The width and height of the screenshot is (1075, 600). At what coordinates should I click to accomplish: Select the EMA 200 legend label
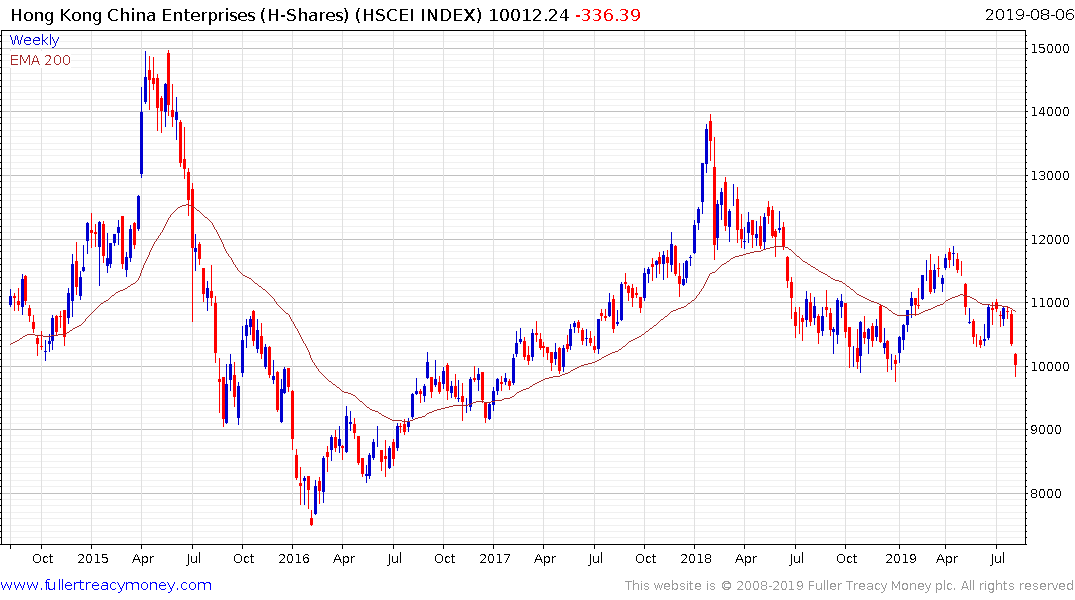coord(40,60)
